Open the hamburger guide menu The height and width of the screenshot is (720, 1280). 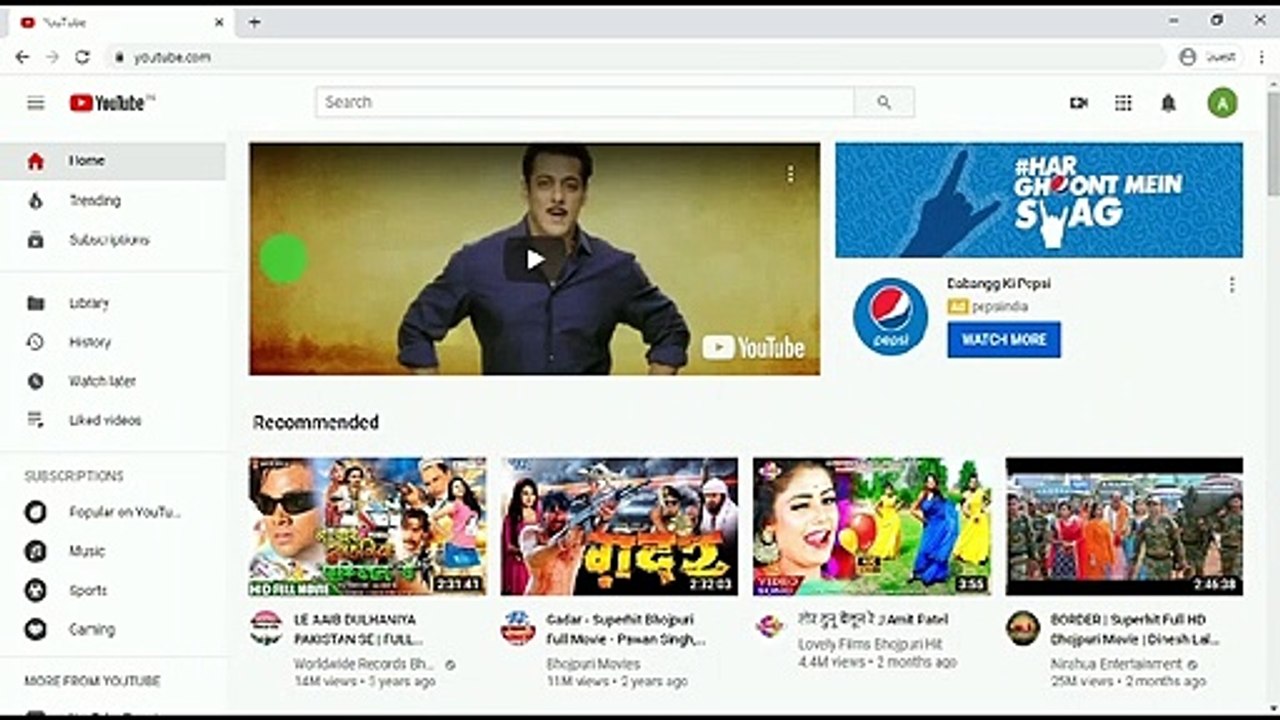(36, 103)
